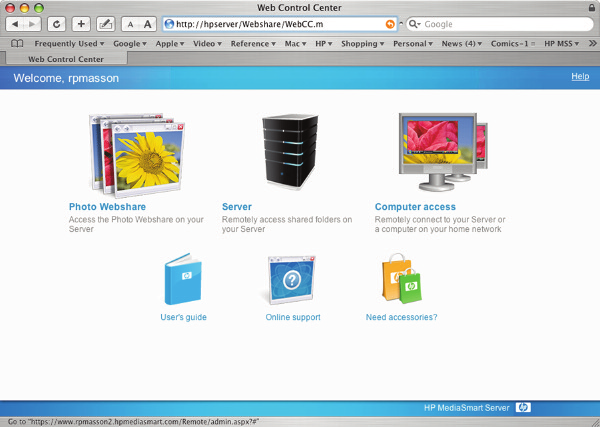Open the Computer access link

(415, 207)
